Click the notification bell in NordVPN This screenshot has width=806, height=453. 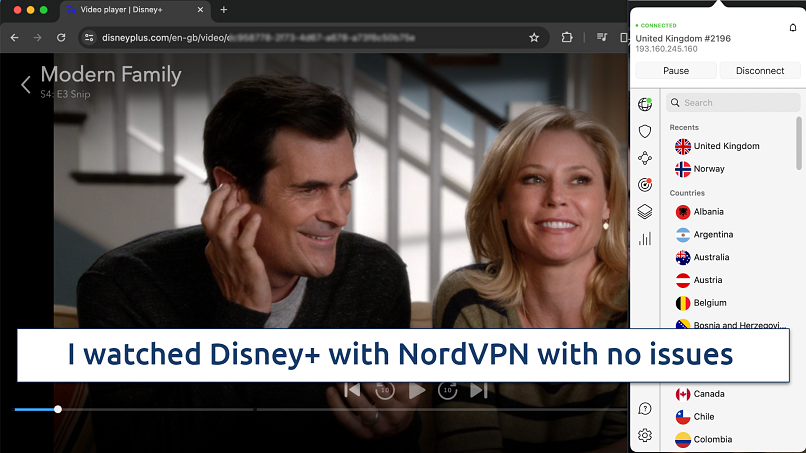coord(793,26)
